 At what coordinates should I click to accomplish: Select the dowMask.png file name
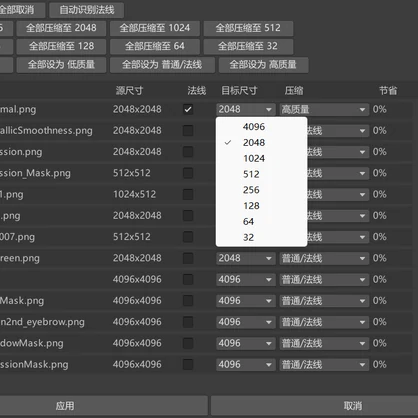click(x=32, y=343)
